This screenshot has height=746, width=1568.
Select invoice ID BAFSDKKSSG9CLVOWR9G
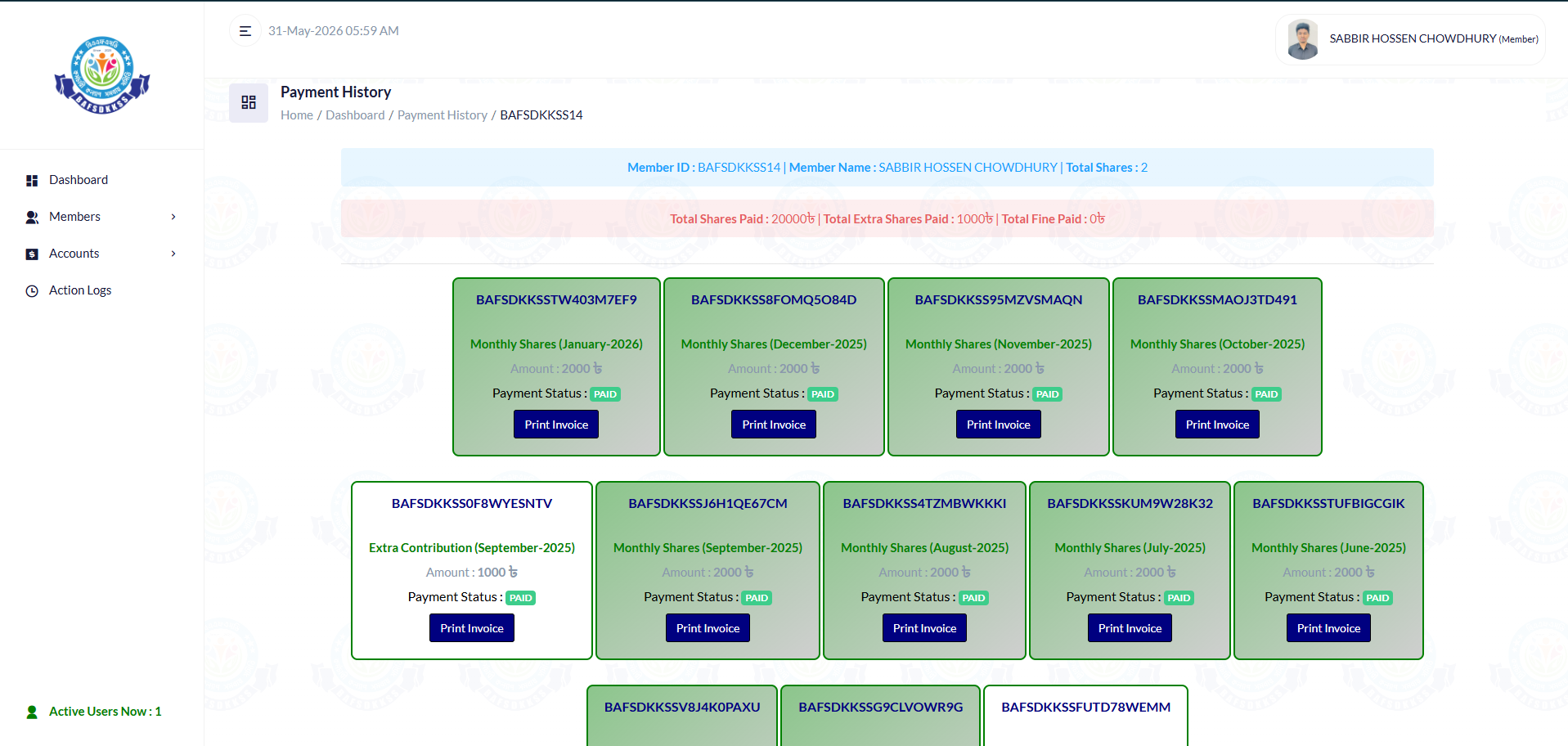[x=881, y=707]
